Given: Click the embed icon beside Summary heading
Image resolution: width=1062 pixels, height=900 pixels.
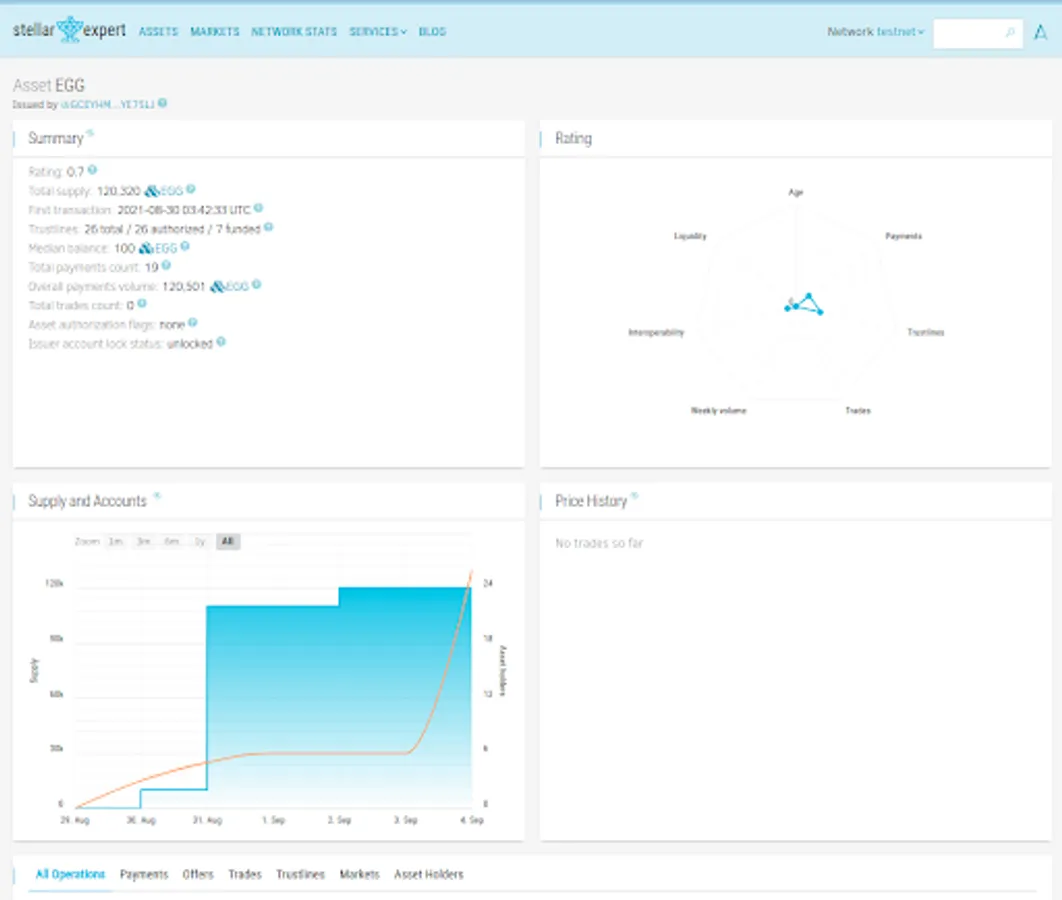Looking at the screenshot, I should [x=90, y=133].
